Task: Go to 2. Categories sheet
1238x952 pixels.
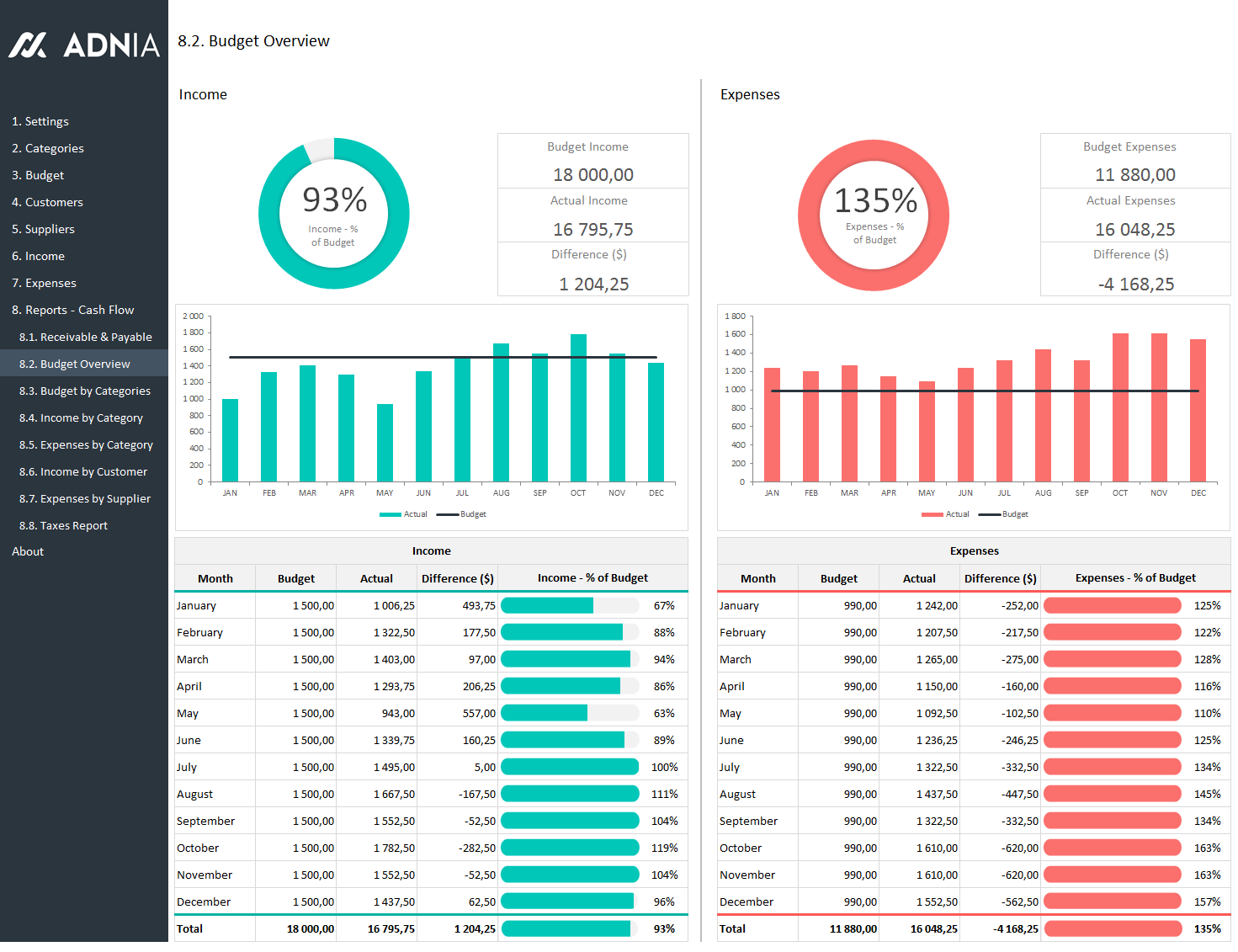Action: (x=48, y=148)
